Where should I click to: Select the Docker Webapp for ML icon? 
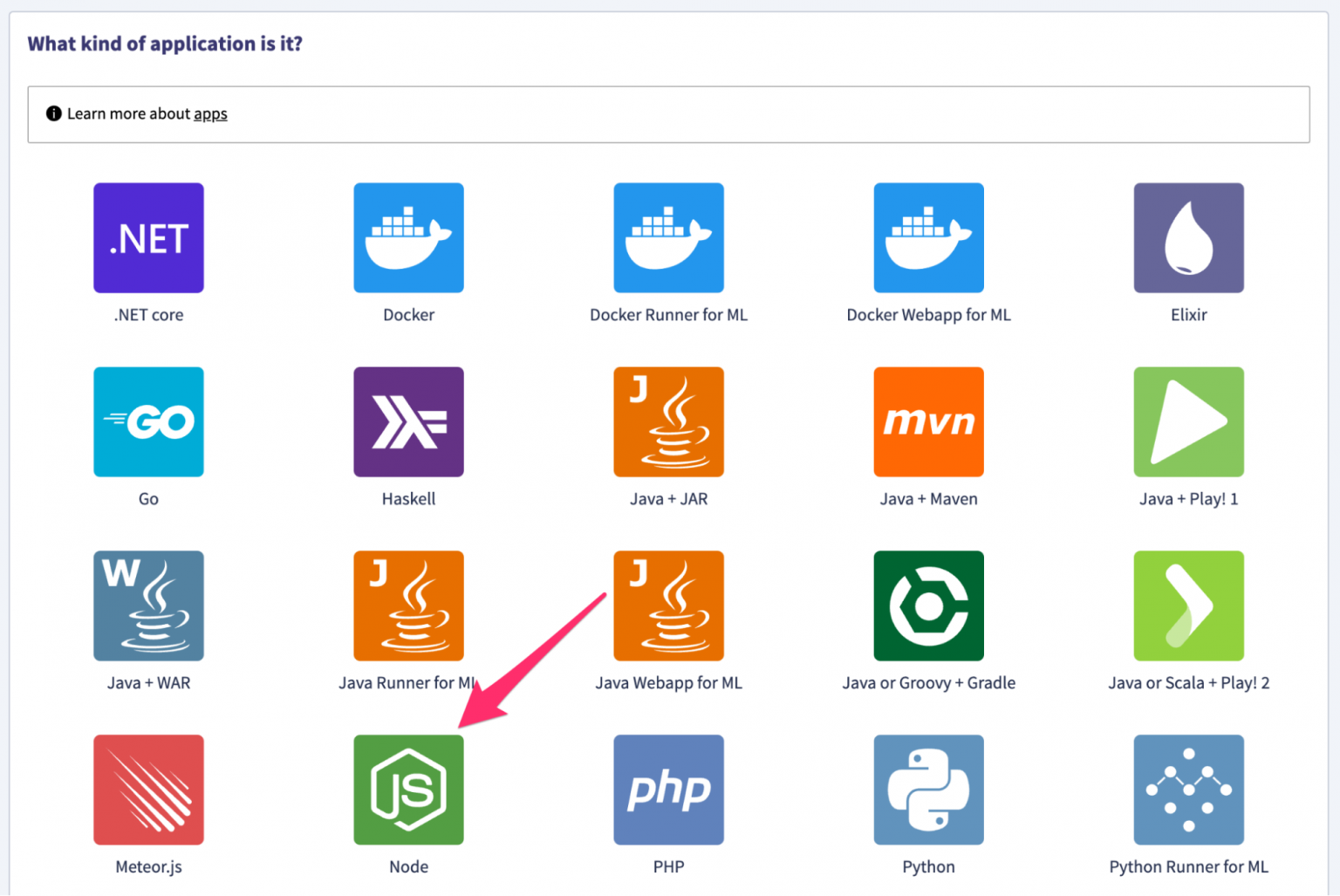[x=928, y=237]
